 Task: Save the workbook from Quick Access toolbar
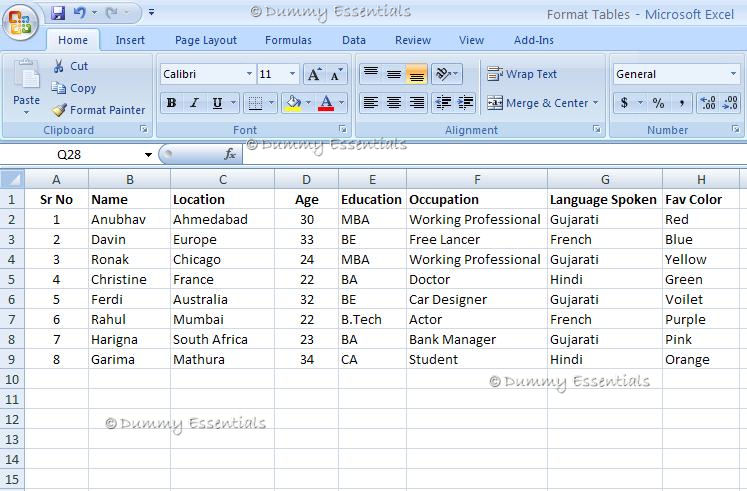[x=58, y=13]
